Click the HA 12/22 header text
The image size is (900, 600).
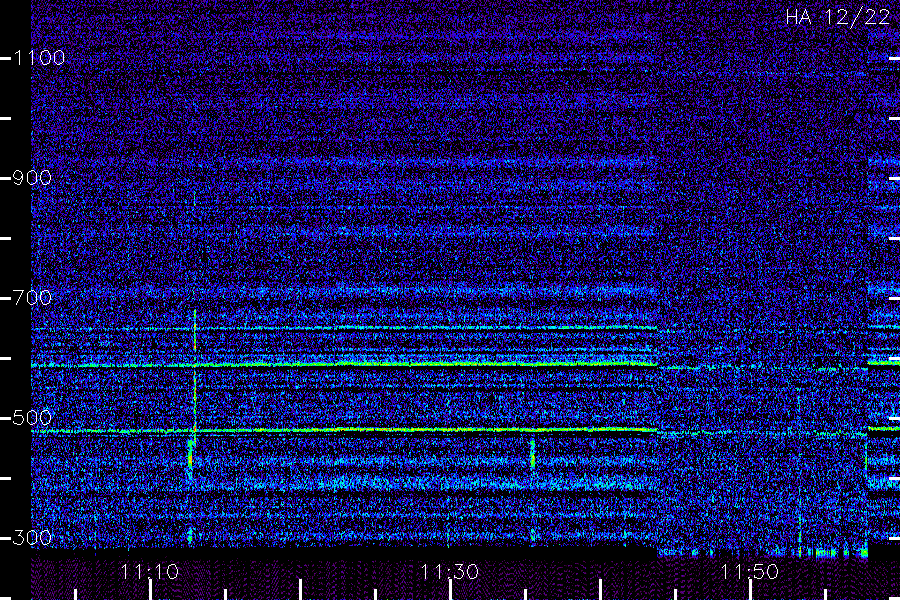click(x=837, y=17)
